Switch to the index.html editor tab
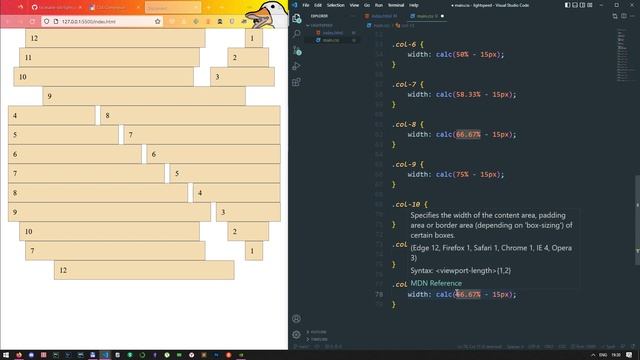 click(383, 16)
